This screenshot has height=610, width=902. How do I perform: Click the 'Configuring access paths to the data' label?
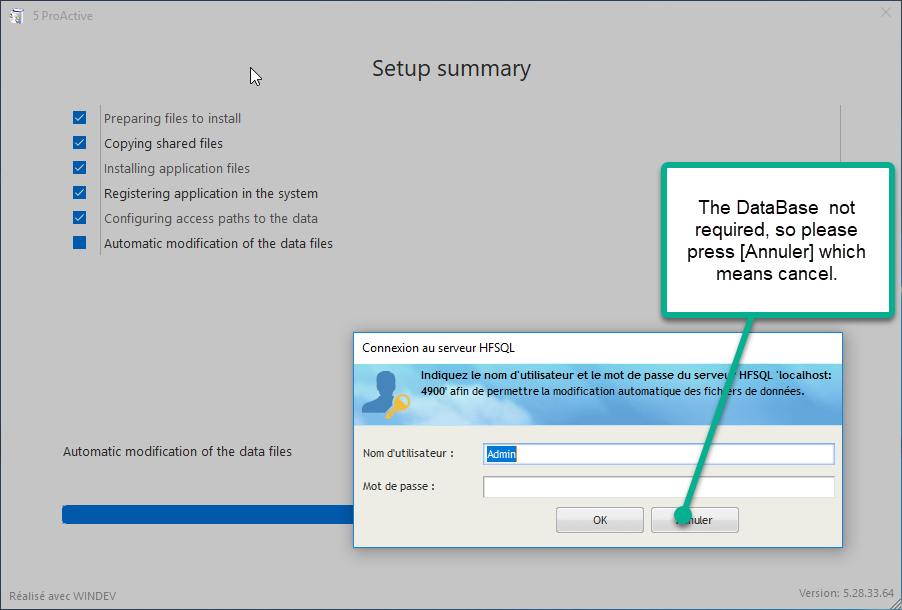211,219
